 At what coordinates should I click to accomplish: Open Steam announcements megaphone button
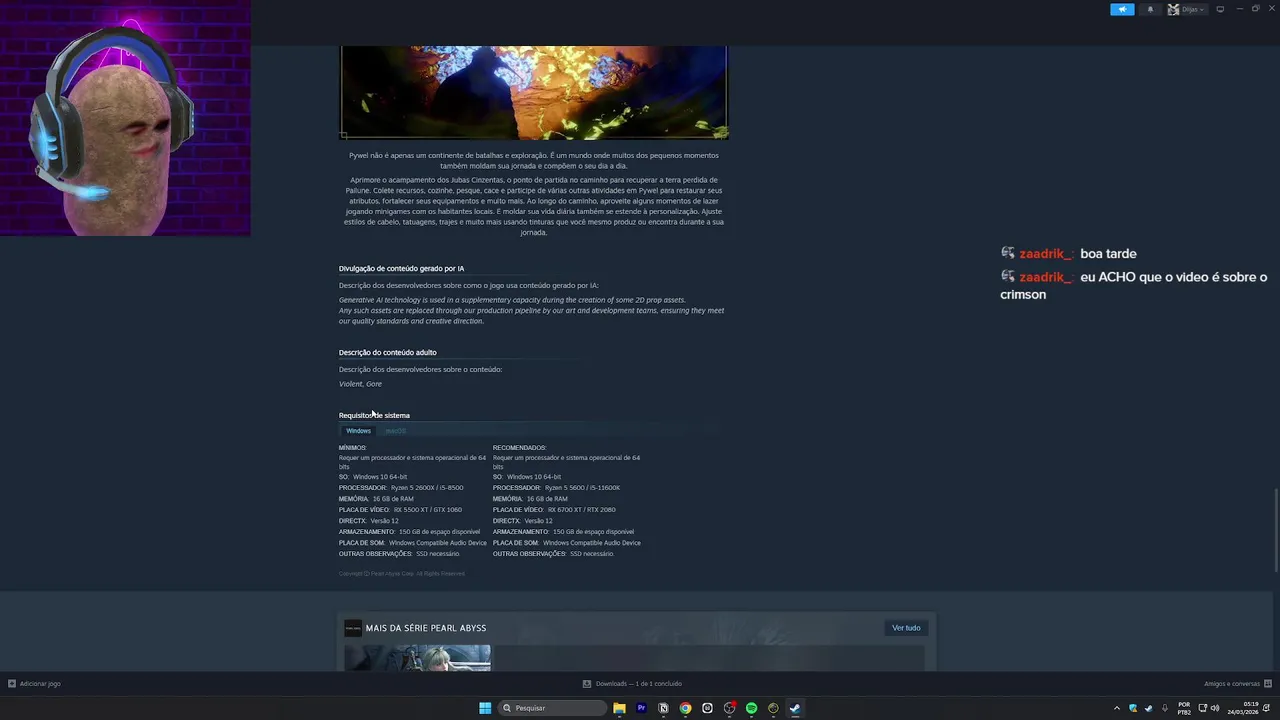pyautogui.click(x=1122, y=9)
